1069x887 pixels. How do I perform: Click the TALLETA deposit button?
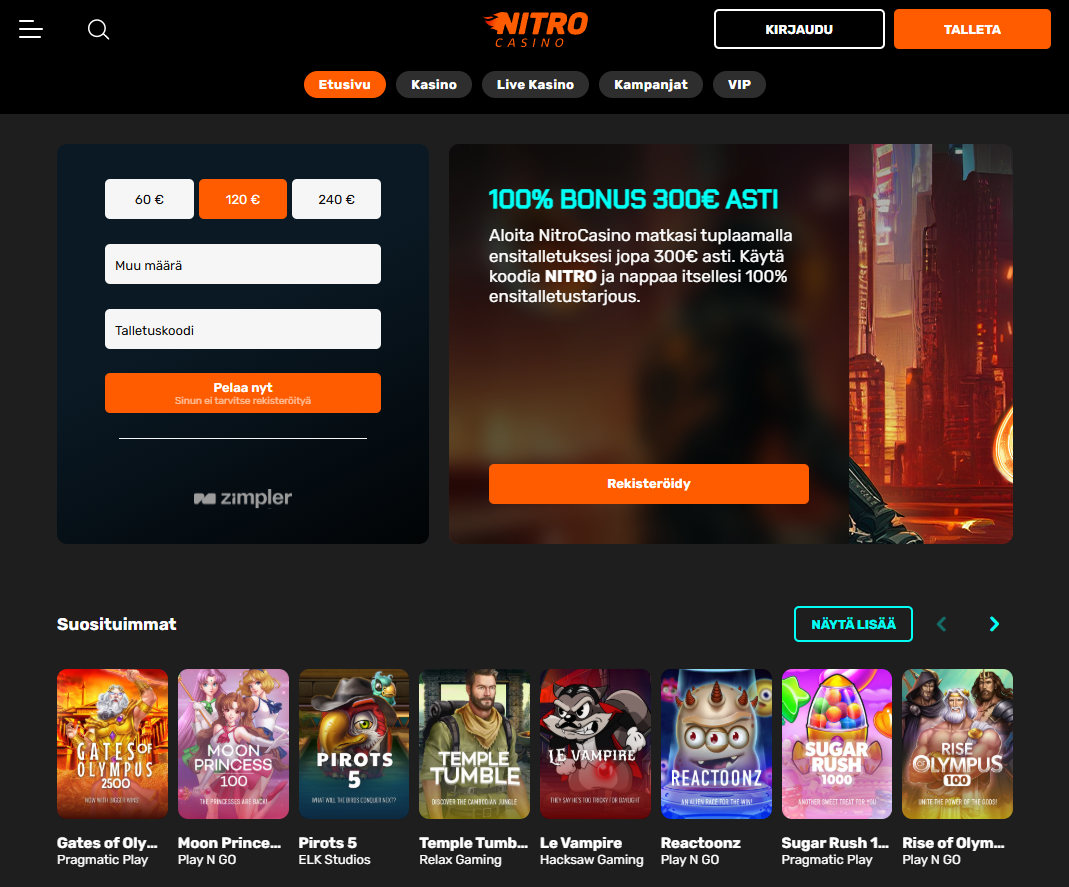click(x=972, y=29)
